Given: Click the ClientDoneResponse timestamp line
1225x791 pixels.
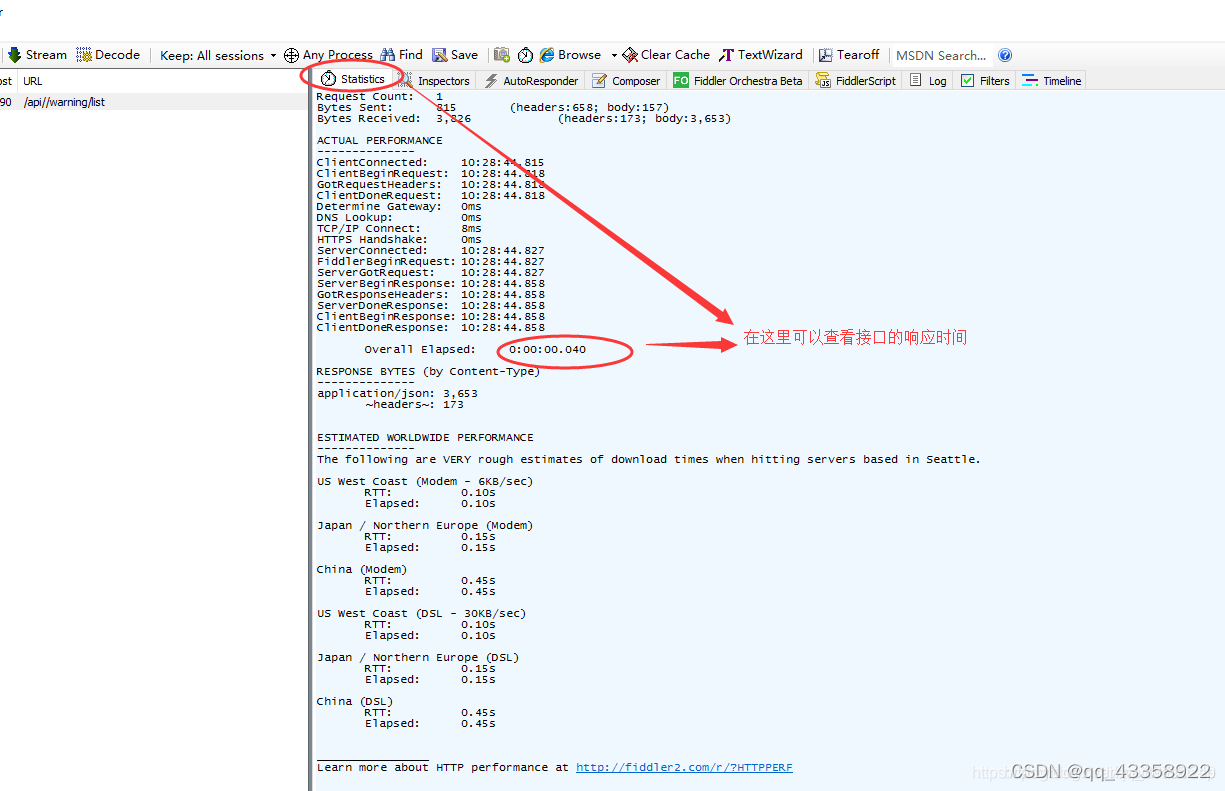Looking at the screenshot, I should tap(431, 327).
